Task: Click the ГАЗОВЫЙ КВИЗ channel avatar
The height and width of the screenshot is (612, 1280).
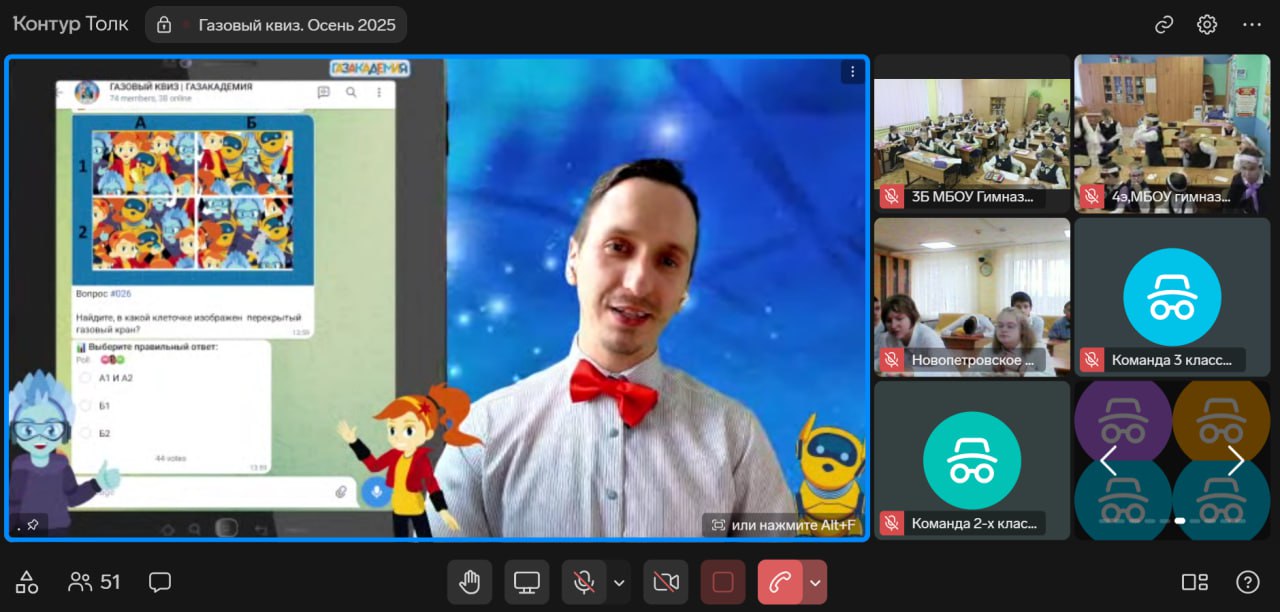Action: (x=87, y=92)
